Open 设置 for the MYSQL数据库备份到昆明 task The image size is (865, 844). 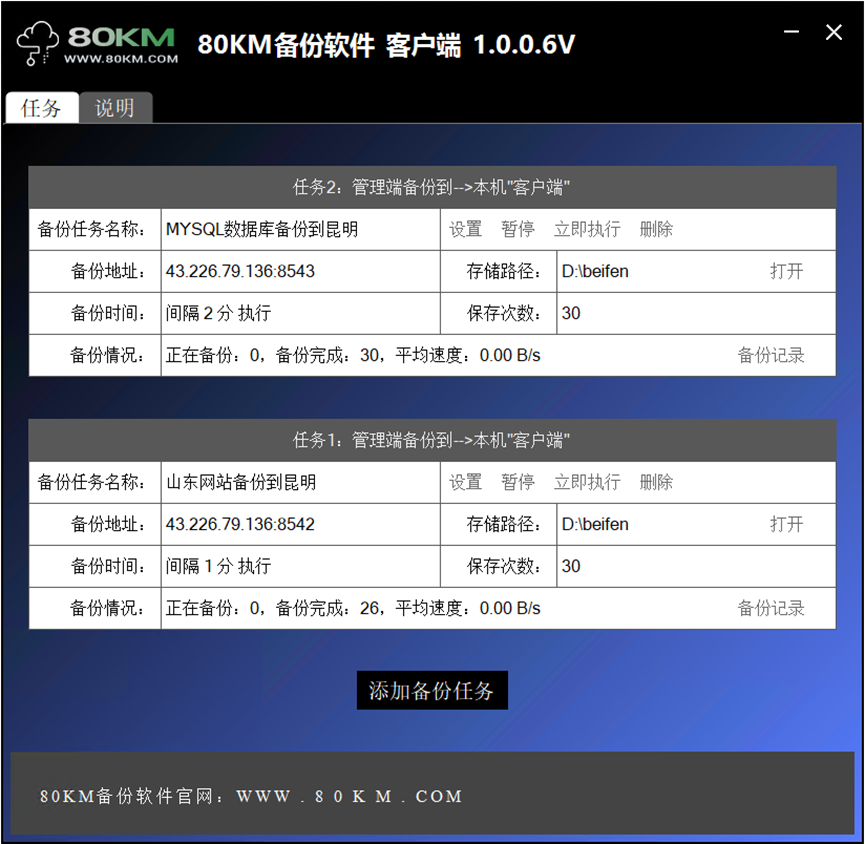click(465, 229)
